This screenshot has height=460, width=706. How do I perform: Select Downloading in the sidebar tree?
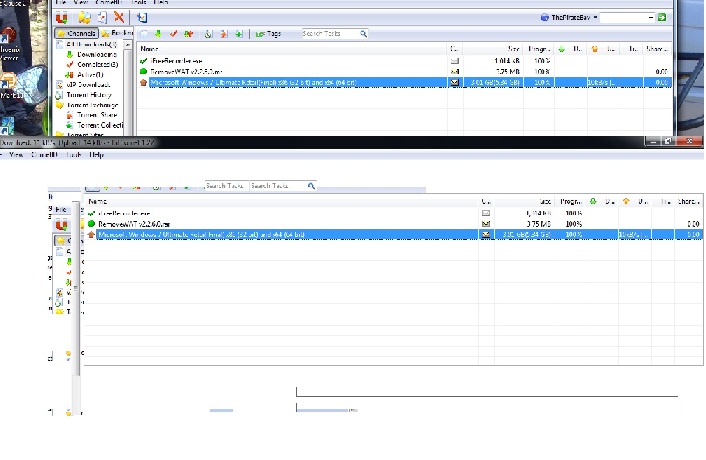point(98,54)
